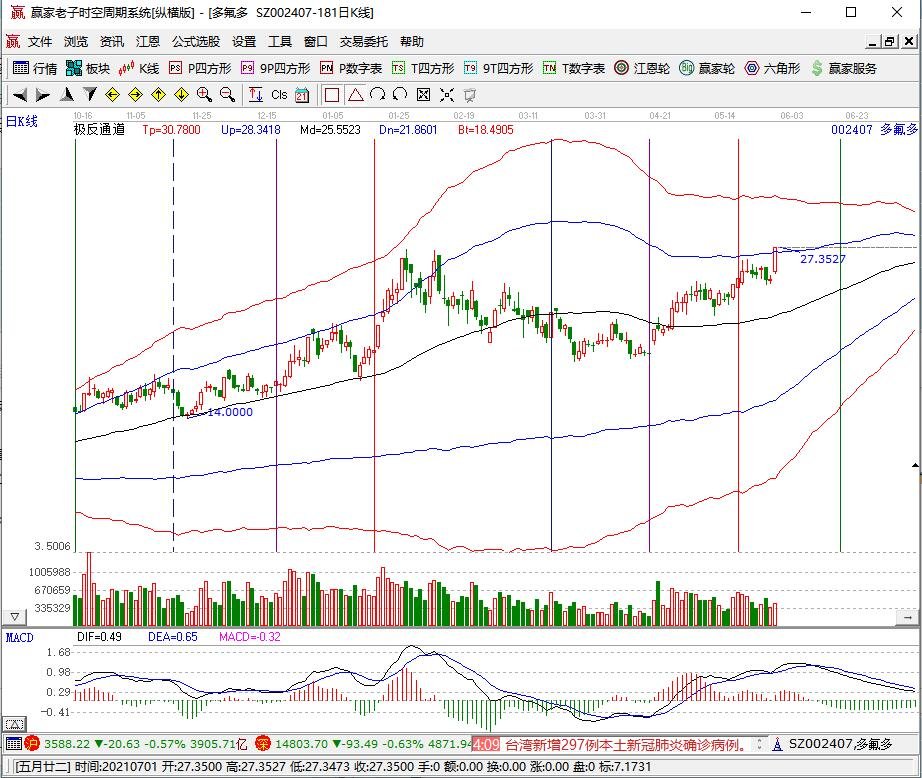Screen dimensions: 922x778
Task: Open the T数字表 number table
Action: [573, 68]
